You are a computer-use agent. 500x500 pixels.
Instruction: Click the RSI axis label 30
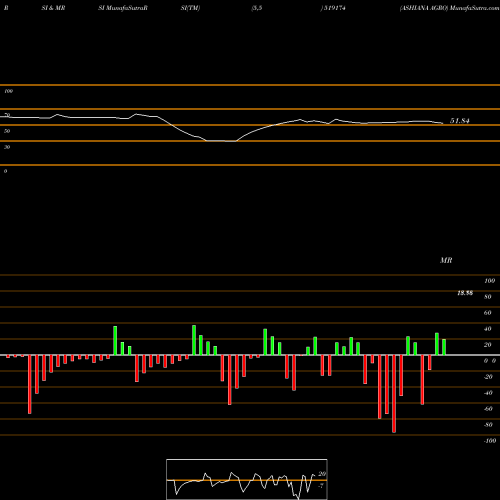(x=7, y=147)
